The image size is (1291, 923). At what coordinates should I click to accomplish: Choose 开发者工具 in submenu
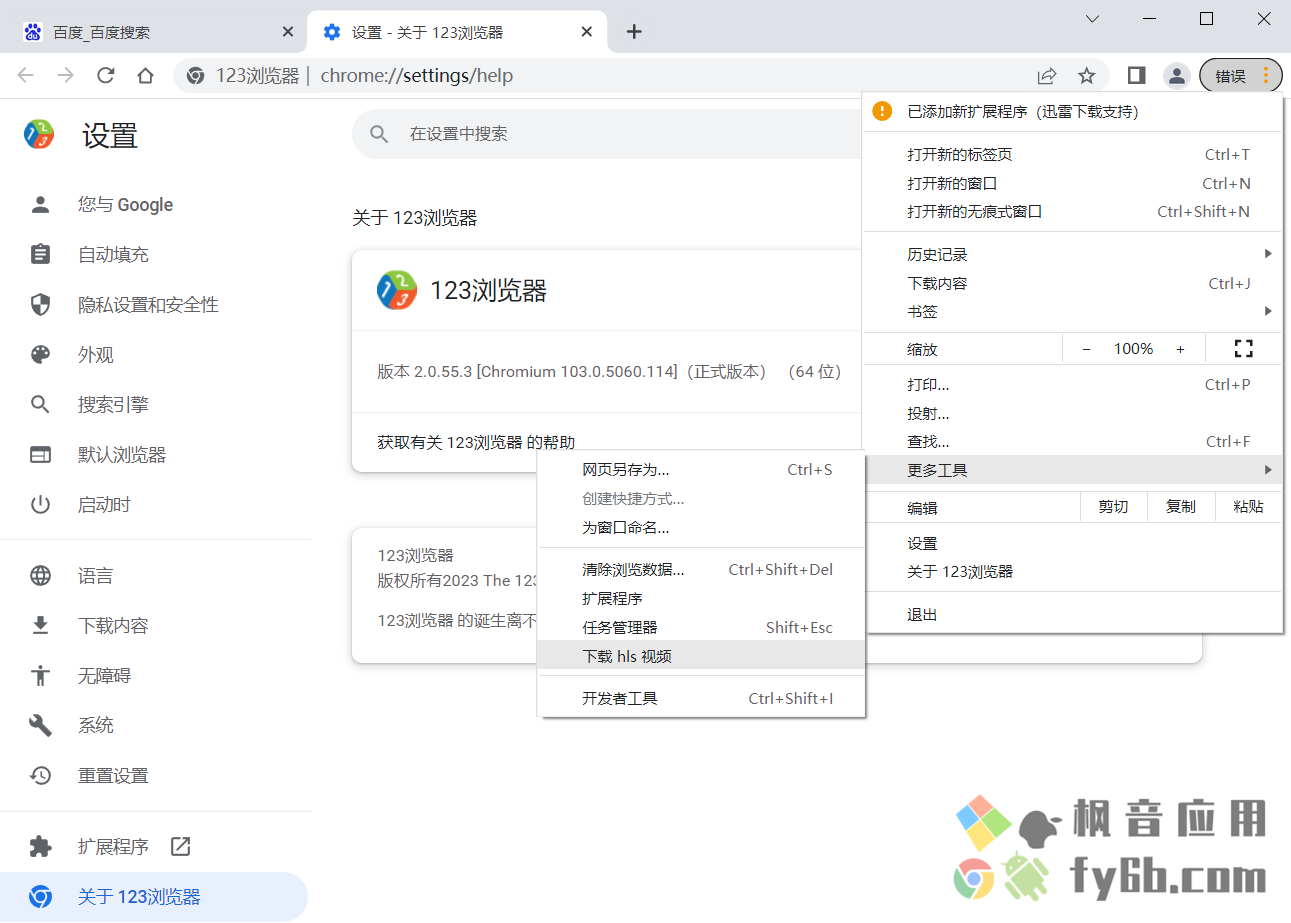pos(701,699)
